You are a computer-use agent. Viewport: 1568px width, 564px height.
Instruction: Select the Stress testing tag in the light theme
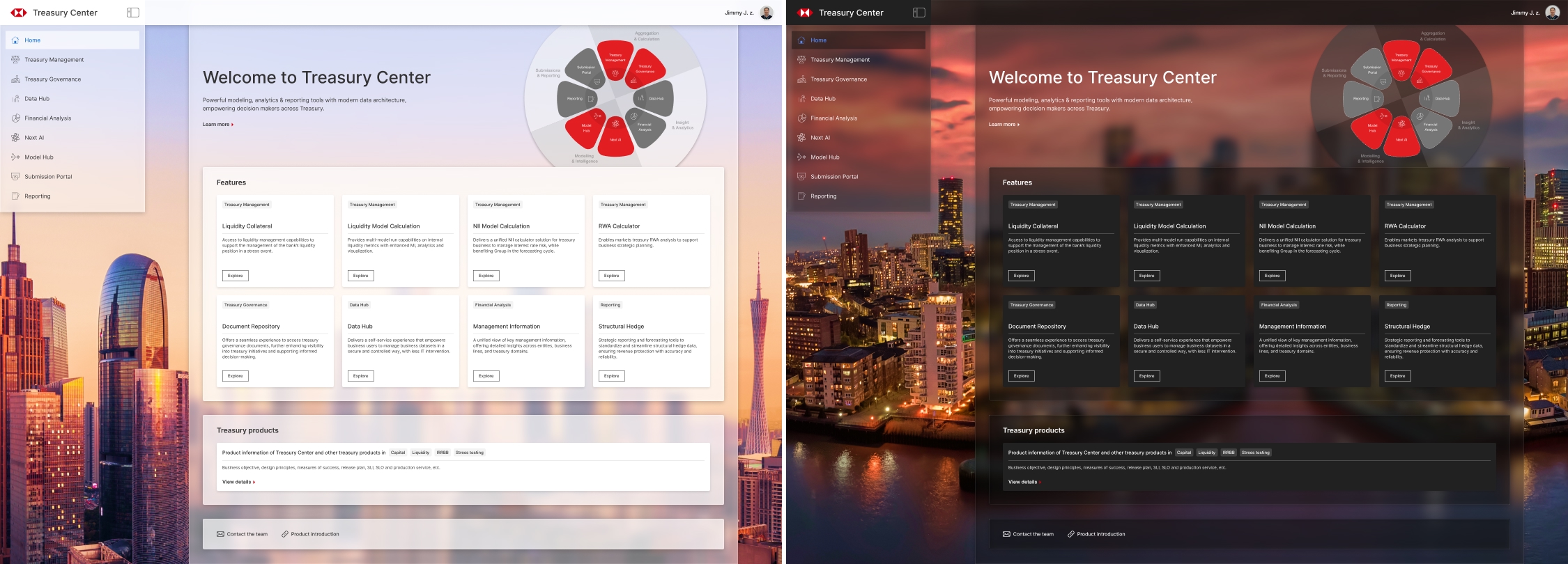[x=469, y=453]
